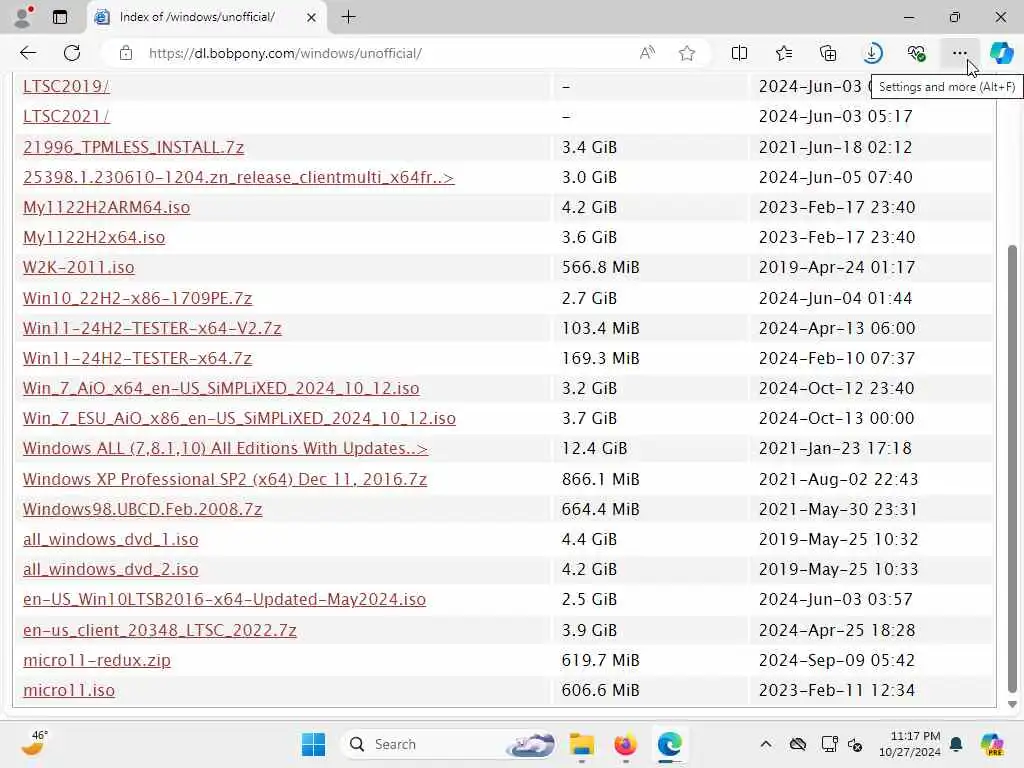
Task: Open the notification bell
Action: coord(956,744)
